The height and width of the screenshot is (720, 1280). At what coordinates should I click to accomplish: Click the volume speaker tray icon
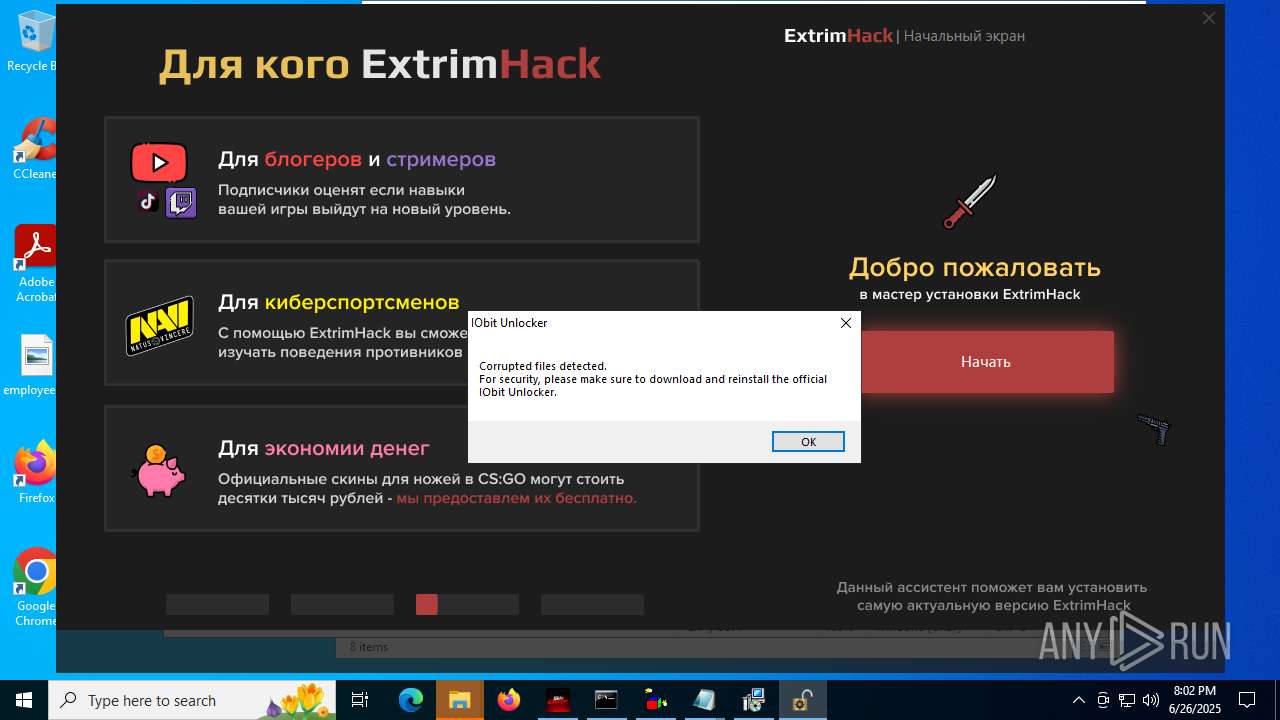coord(1151,700)
